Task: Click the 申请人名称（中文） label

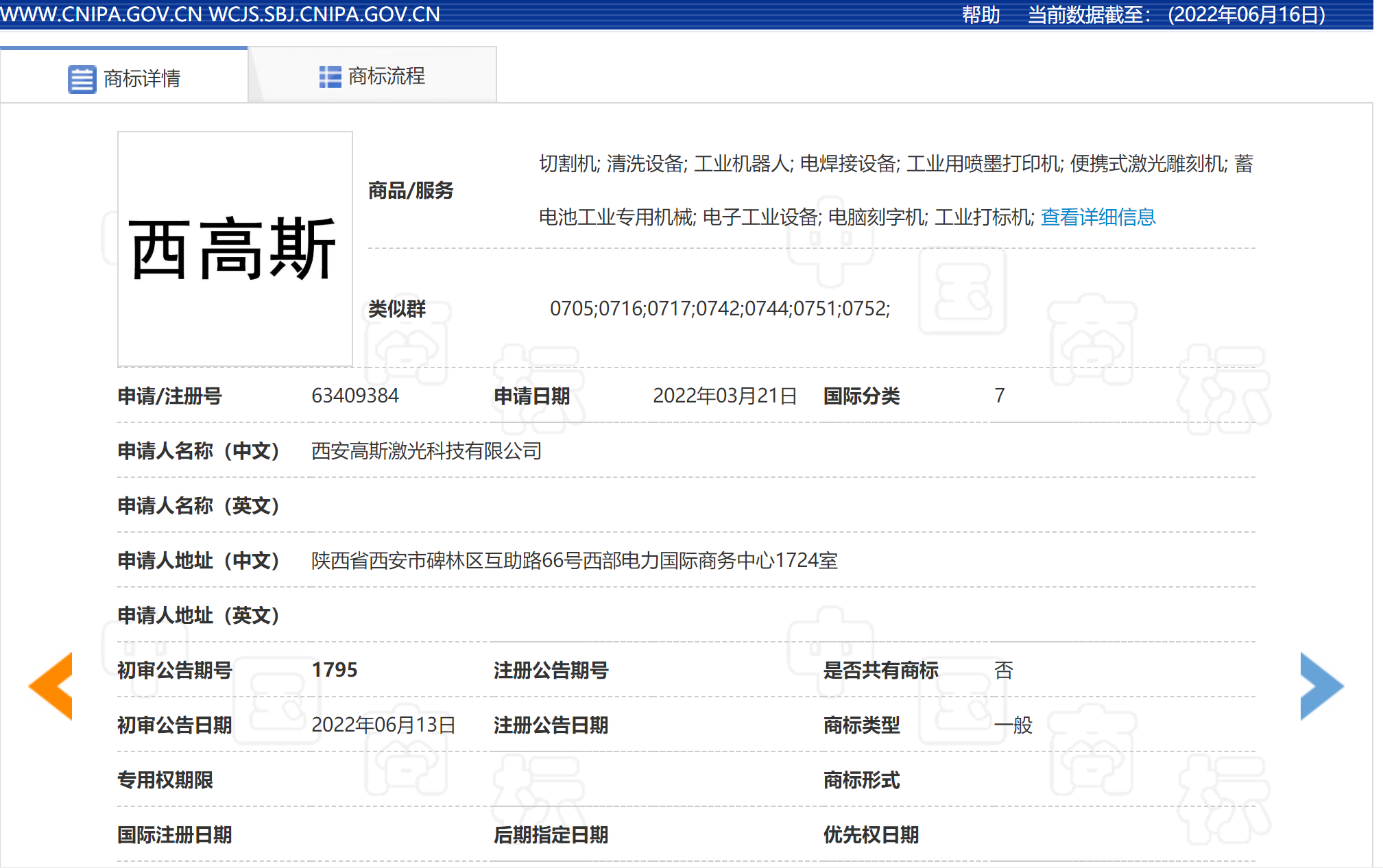Action: (198, 450)
